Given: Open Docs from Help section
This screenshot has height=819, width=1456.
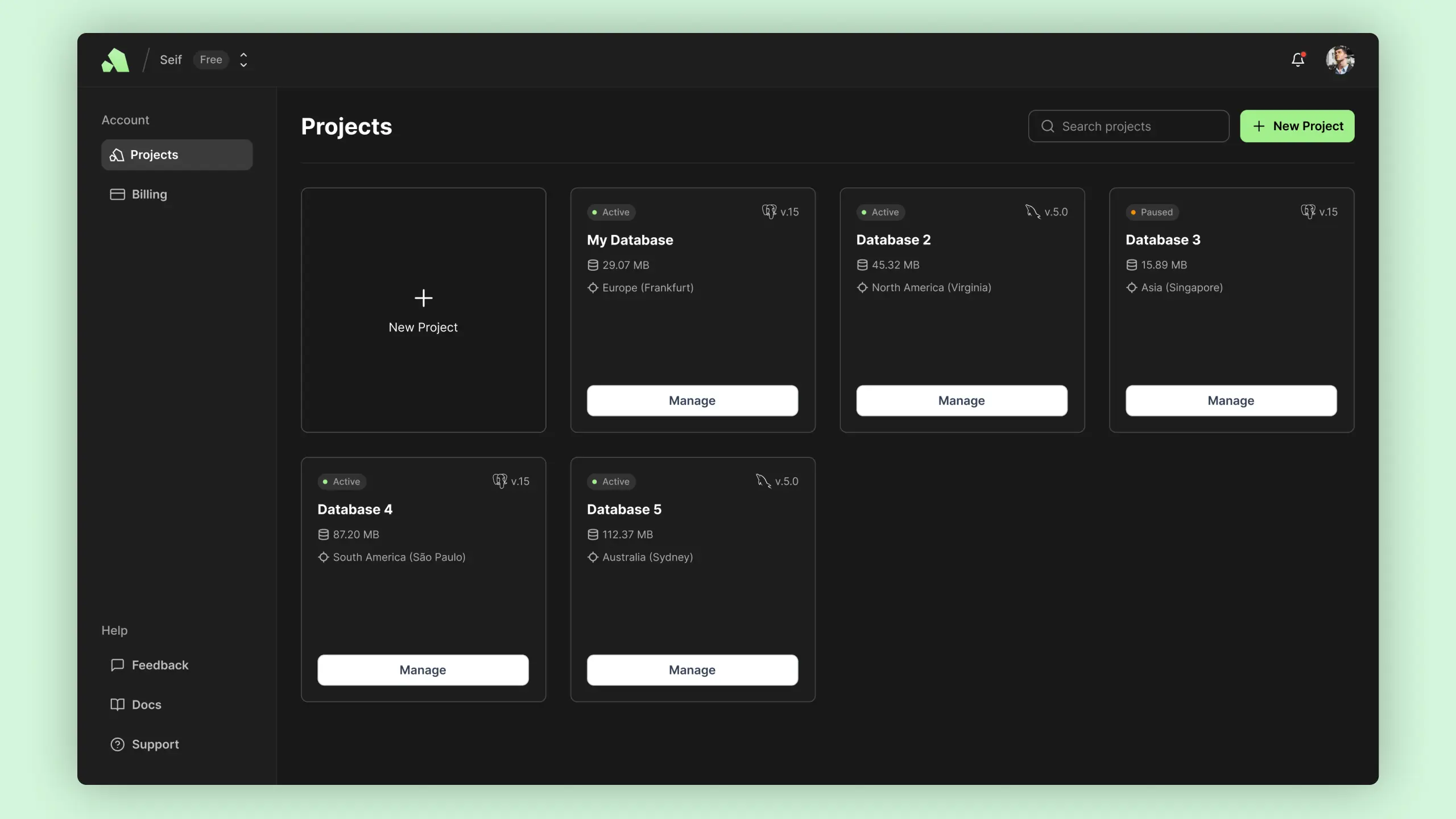Looking at the screenshot, I should tap(146, 704).
